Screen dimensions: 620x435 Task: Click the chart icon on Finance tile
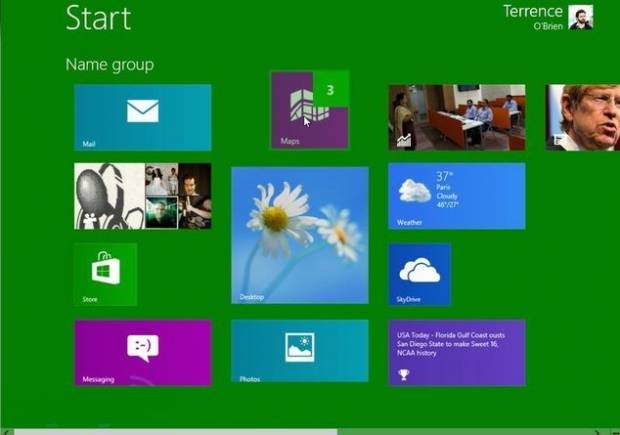(x=404, y=140)
